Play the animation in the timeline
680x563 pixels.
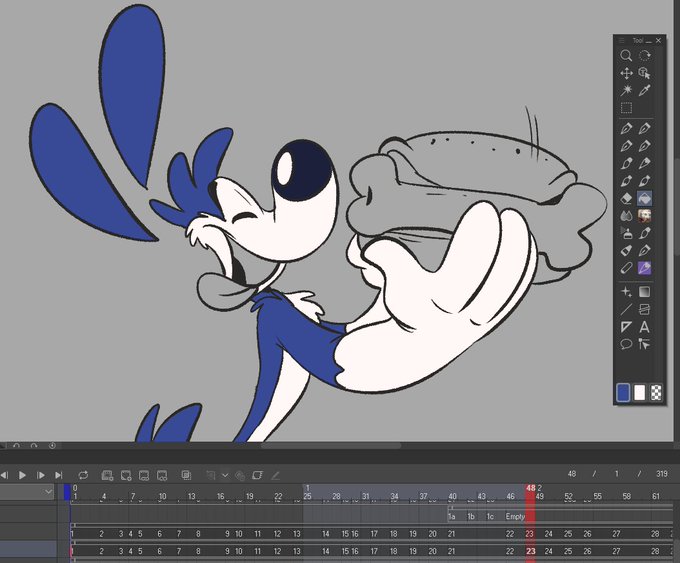click(x=22, y=475)
